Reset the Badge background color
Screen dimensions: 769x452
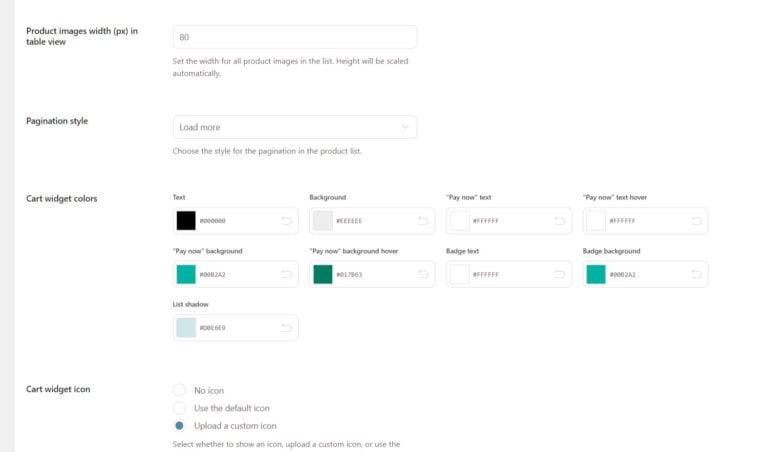[696, 275]
